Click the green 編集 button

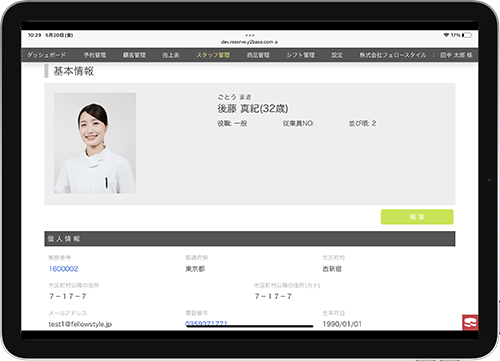tap(417, 217)
